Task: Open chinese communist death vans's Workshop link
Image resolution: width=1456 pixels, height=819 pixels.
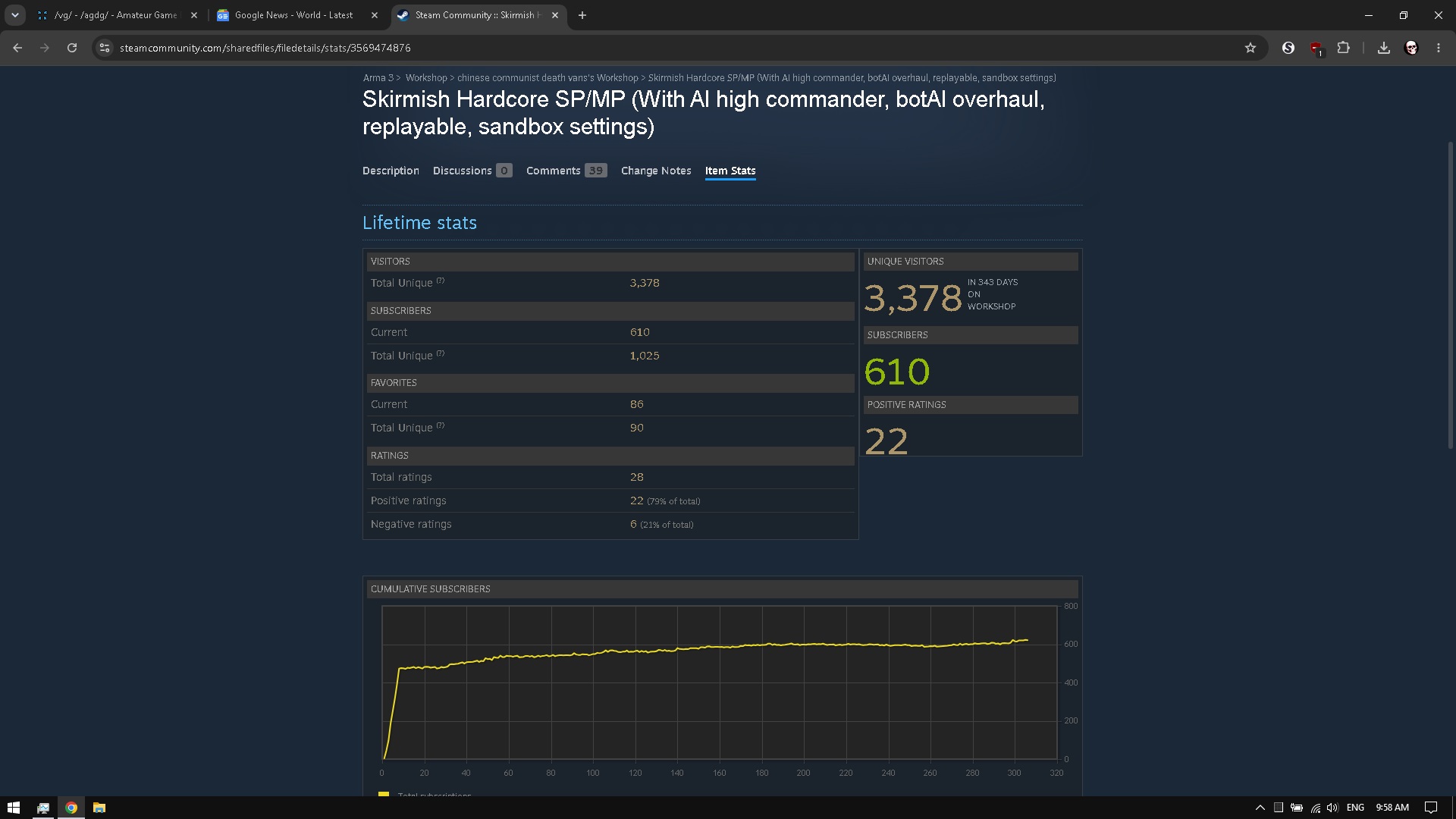Action: tap(548, 78)
